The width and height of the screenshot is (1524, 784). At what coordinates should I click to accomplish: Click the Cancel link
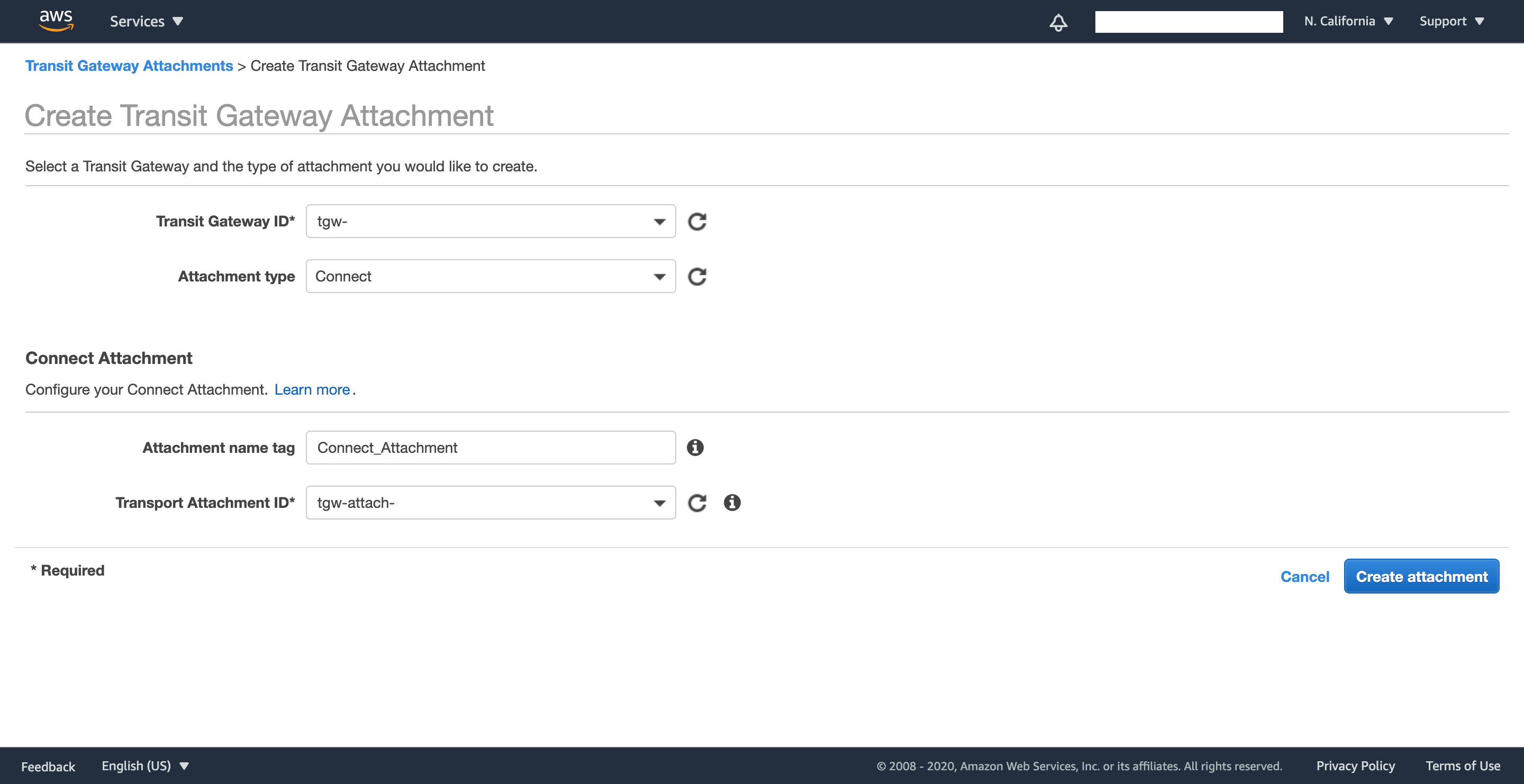1304,577
